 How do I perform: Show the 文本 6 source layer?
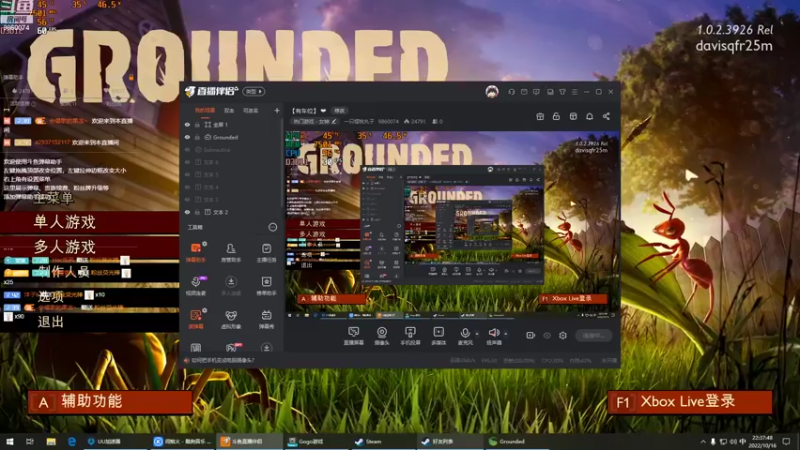click(x=187, y=162)
